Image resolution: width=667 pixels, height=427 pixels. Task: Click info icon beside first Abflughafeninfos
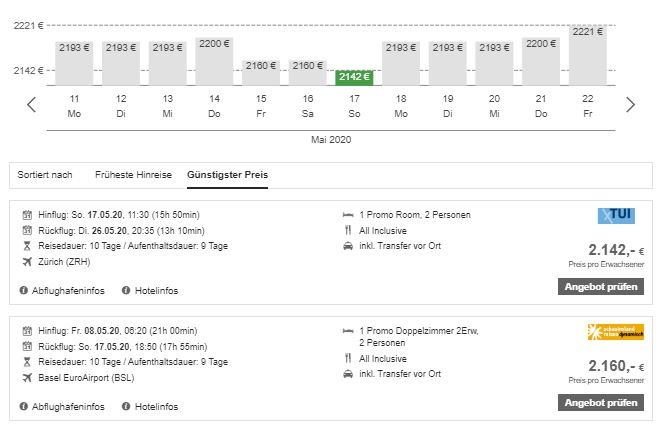[x=24, y=290]
